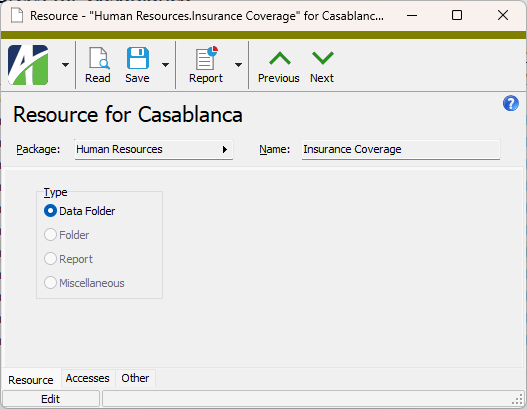The image size is (527, 409).
Task: Click the document icon in the title bar
Action: [17, 15]
